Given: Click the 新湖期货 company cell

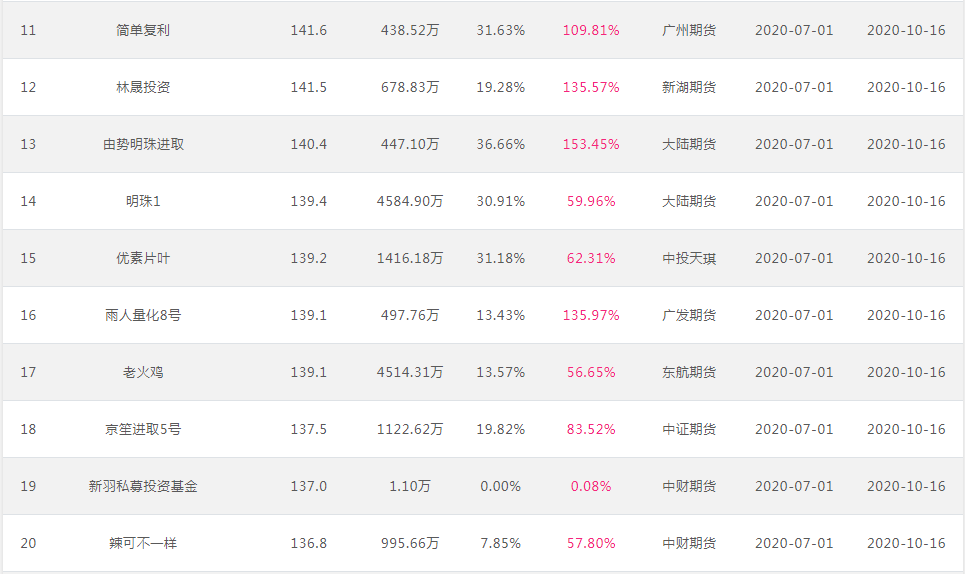Looking at the screenshot, I should (689, 87).
